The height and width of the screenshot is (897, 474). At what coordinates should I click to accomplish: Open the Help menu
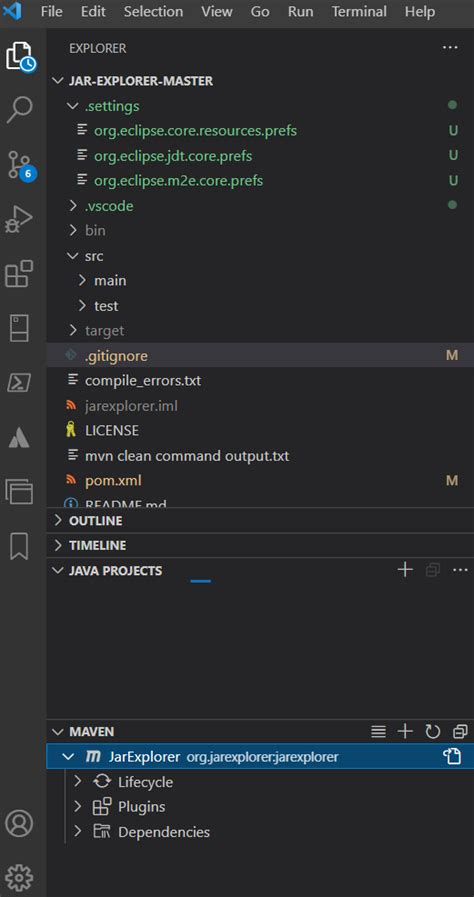[x=420, y=11]
